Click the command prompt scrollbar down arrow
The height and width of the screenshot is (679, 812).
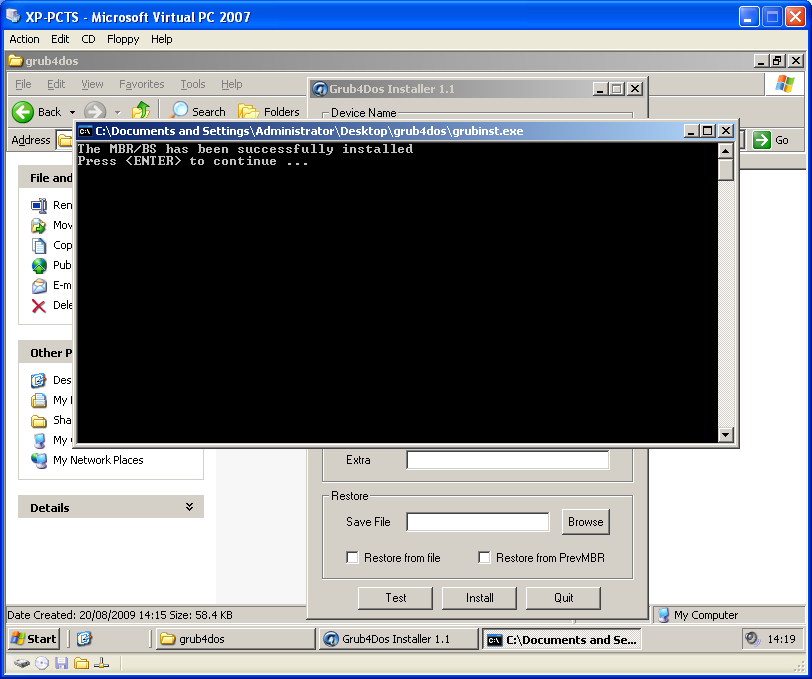pyautogui.click(x=726, y=435)
